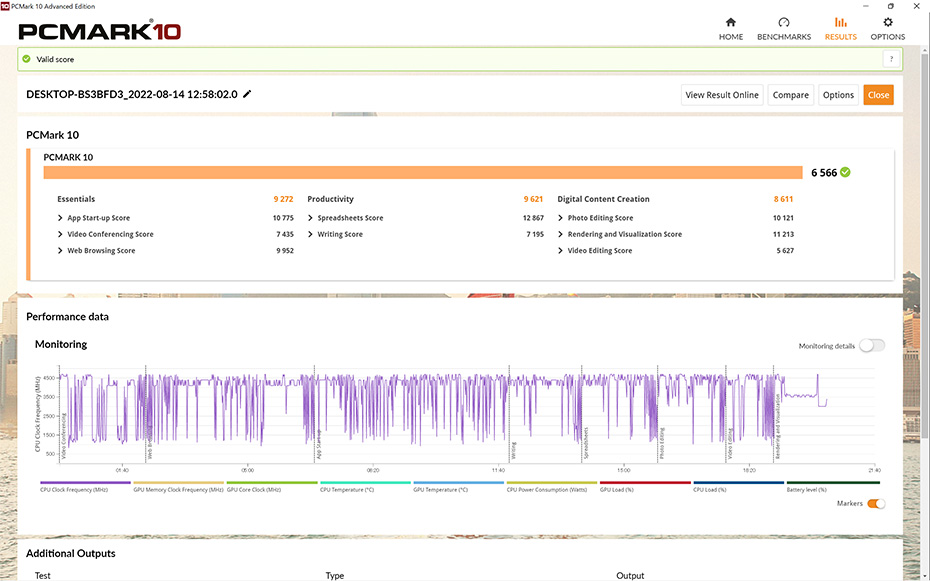This screenshot has height=581, width=930.
Task: Open the Home navigation icon
Action: coord(730,23)
